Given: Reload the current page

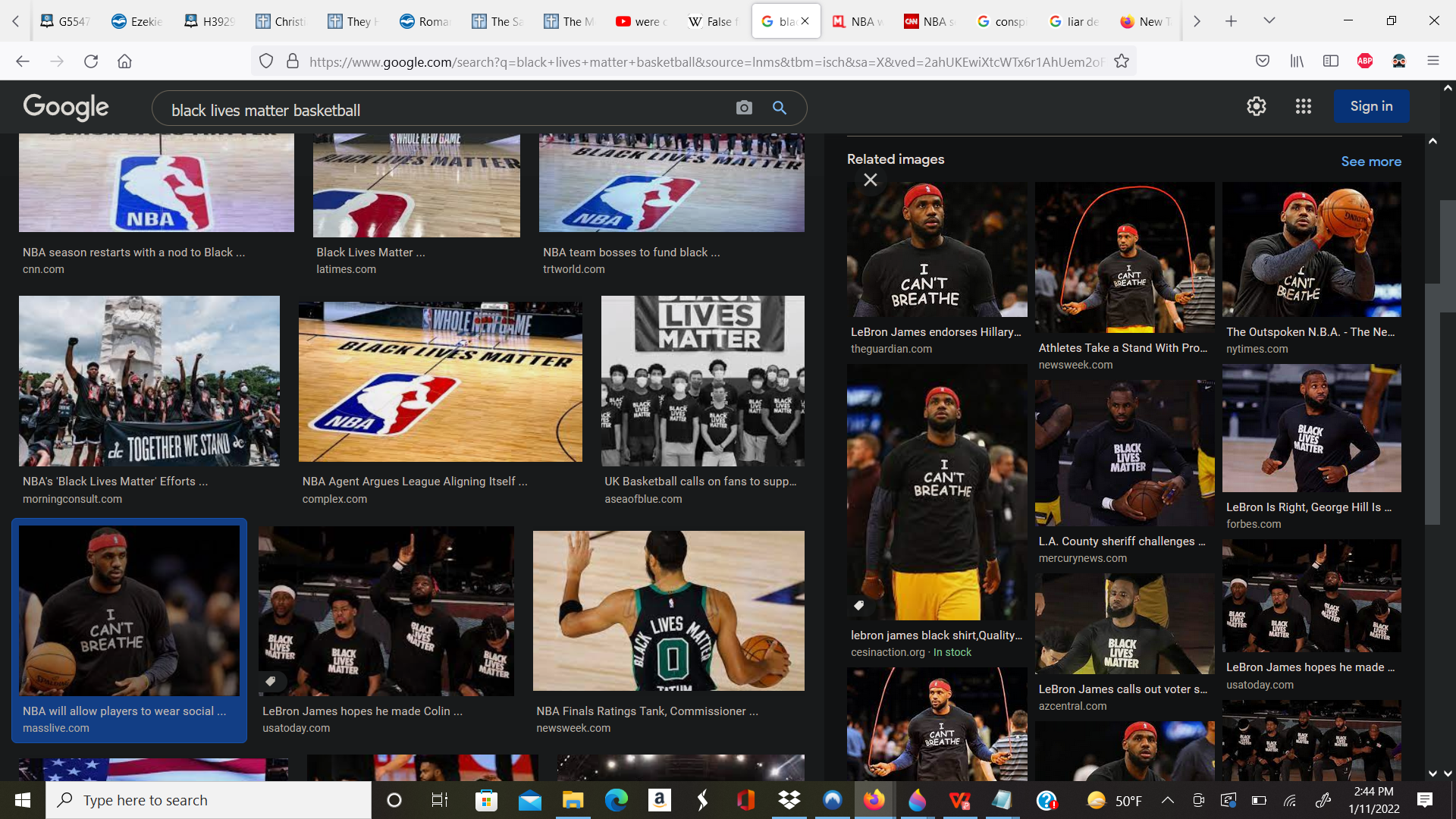Looking at the screenshot, I should coord(91,61).
